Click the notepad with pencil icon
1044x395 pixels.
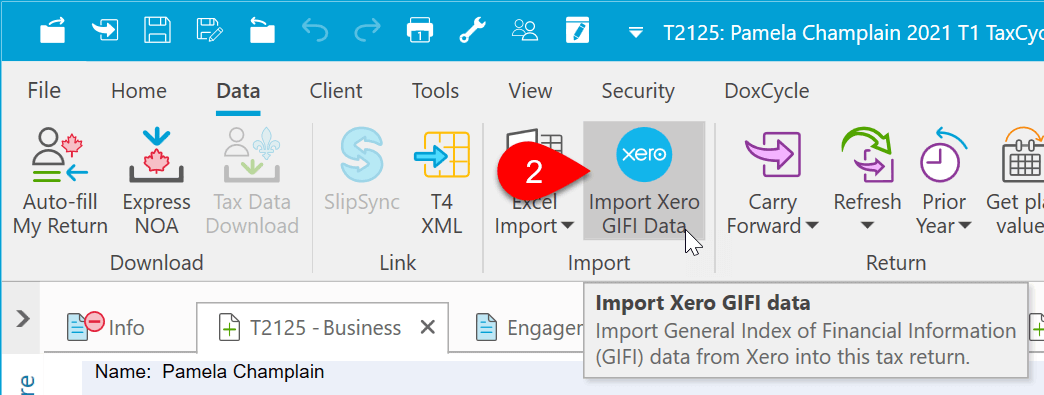578,30
